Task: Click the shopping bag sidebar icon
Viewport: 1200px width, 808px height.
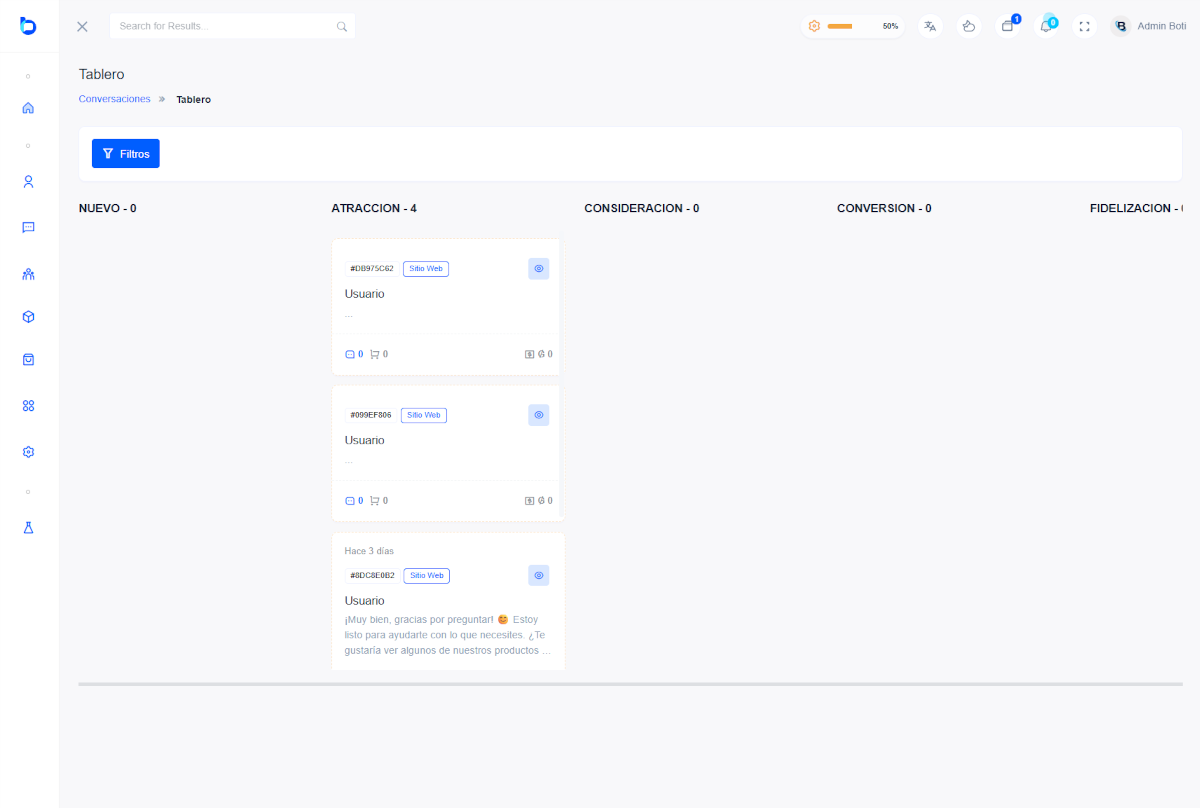Action: pos(28,359)
